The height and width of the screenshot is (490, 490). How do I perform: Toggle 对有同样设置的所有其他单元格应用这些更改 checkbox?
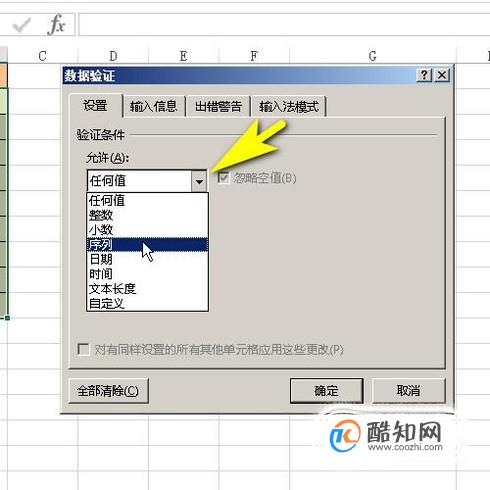(83, 349)
